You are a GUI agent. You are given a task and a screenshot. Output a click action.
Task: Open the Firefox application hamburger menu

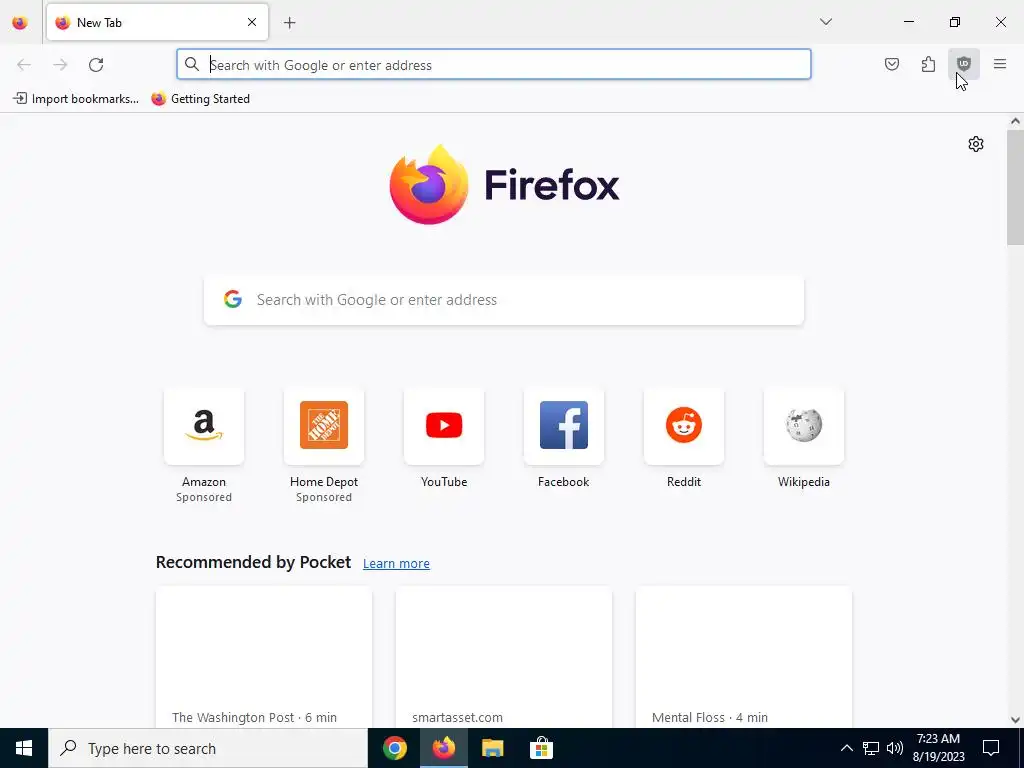[1000, 64]
